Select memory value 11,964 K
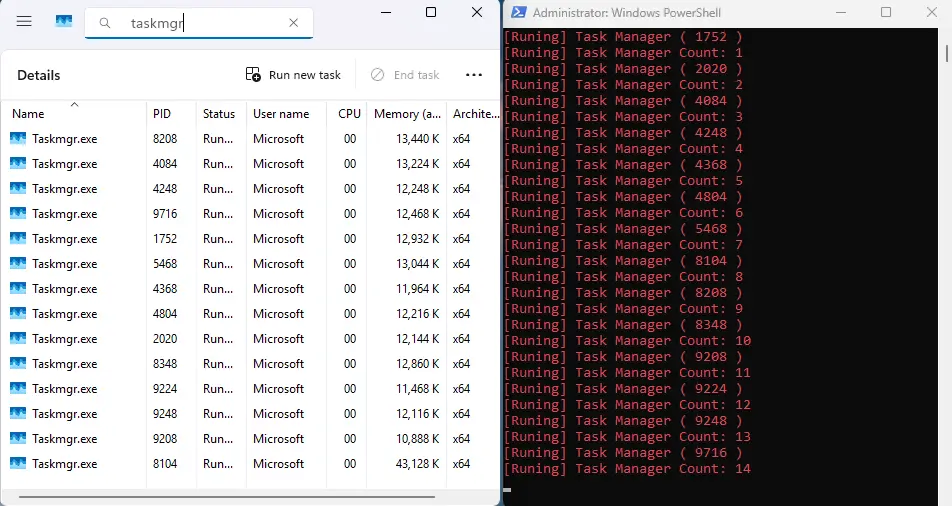This screenshot has height=506, width=952. [418, 289]
